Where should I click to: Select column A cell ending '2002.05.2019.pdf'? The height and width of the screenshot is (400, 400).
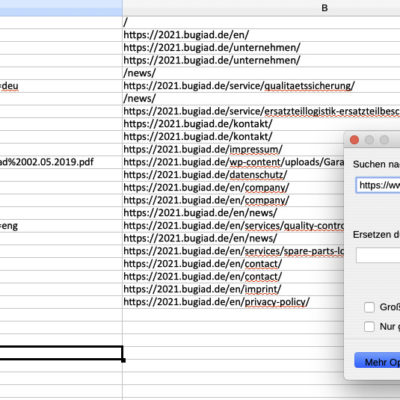coord(61,162)
